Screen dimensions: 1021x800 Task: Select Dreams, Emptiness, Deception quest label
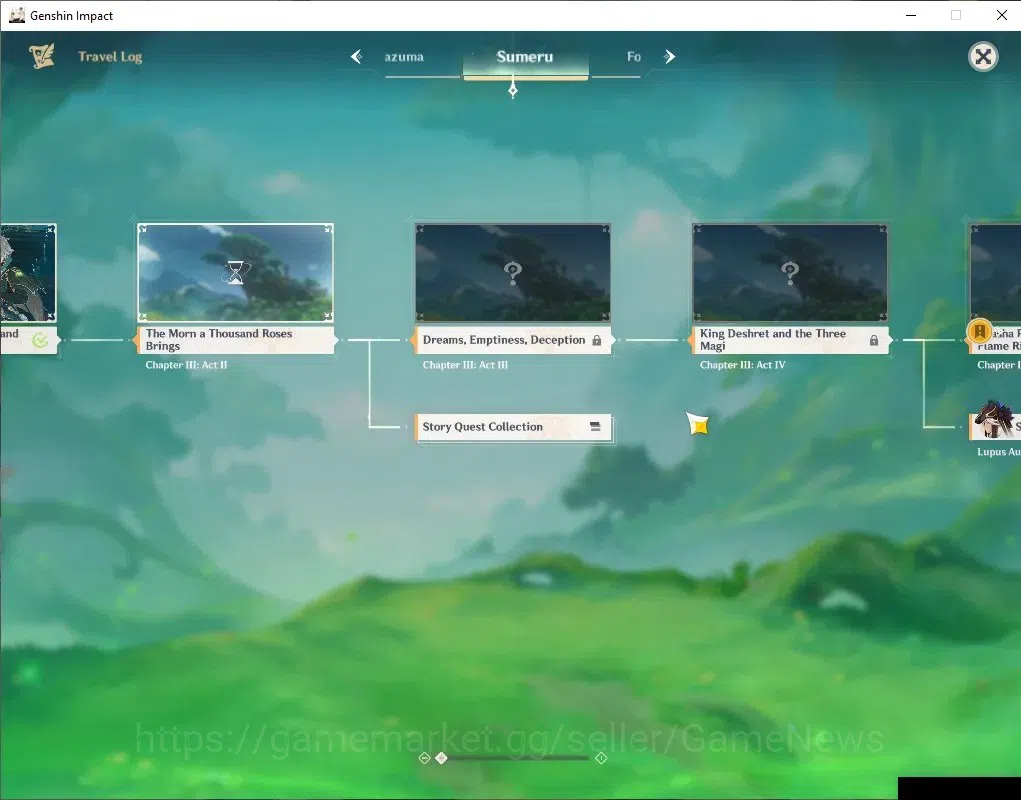(x=512, y=340)
